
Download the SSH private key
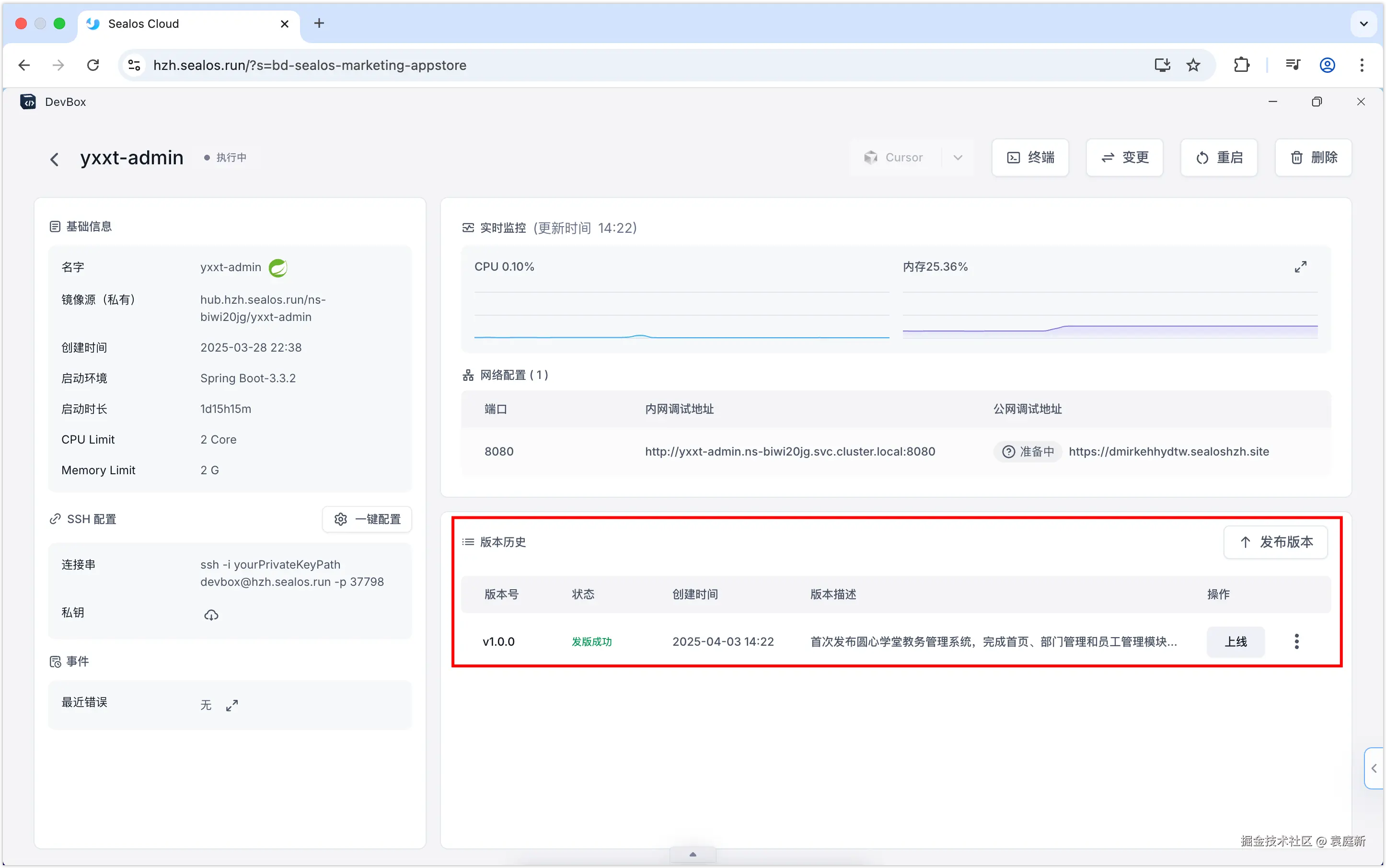(x=211, y=614)
